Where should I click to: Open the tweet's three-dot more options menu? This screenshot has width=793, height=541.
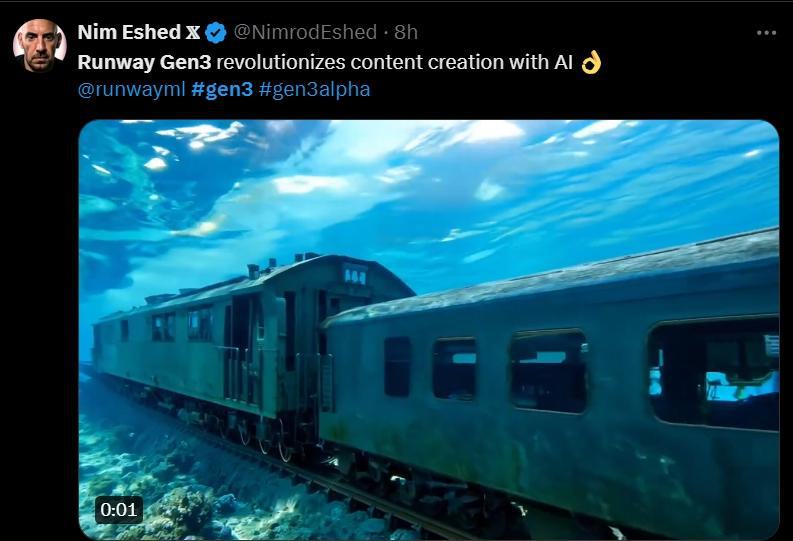[x=766, y=33]
